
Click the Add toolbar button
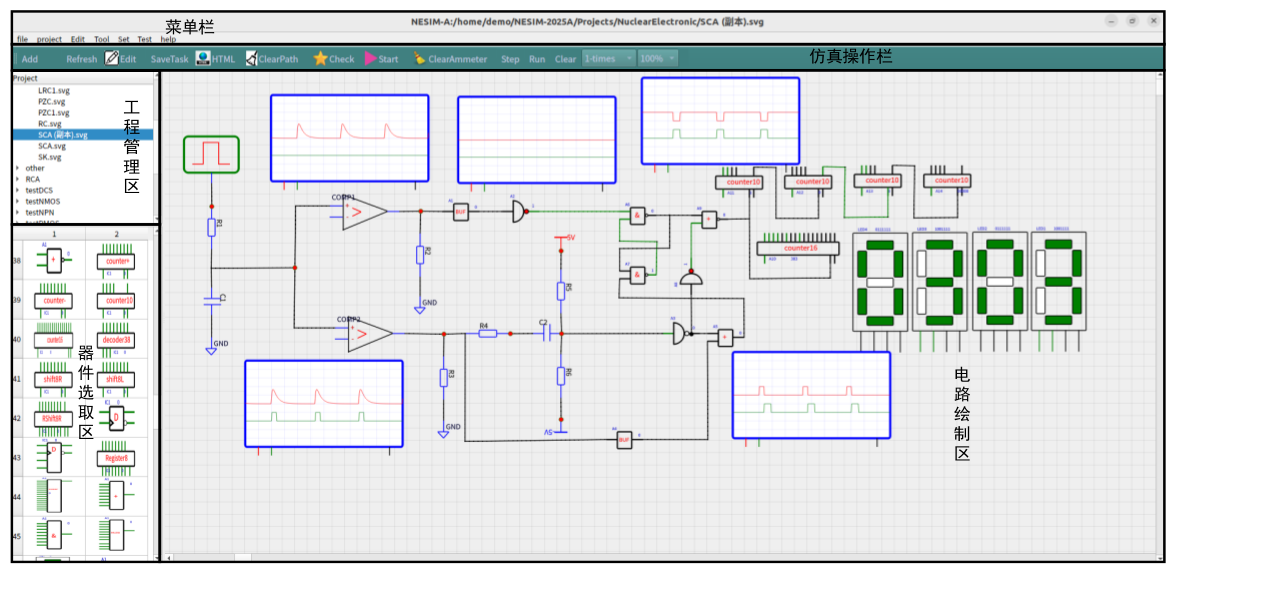click(30, 59)
